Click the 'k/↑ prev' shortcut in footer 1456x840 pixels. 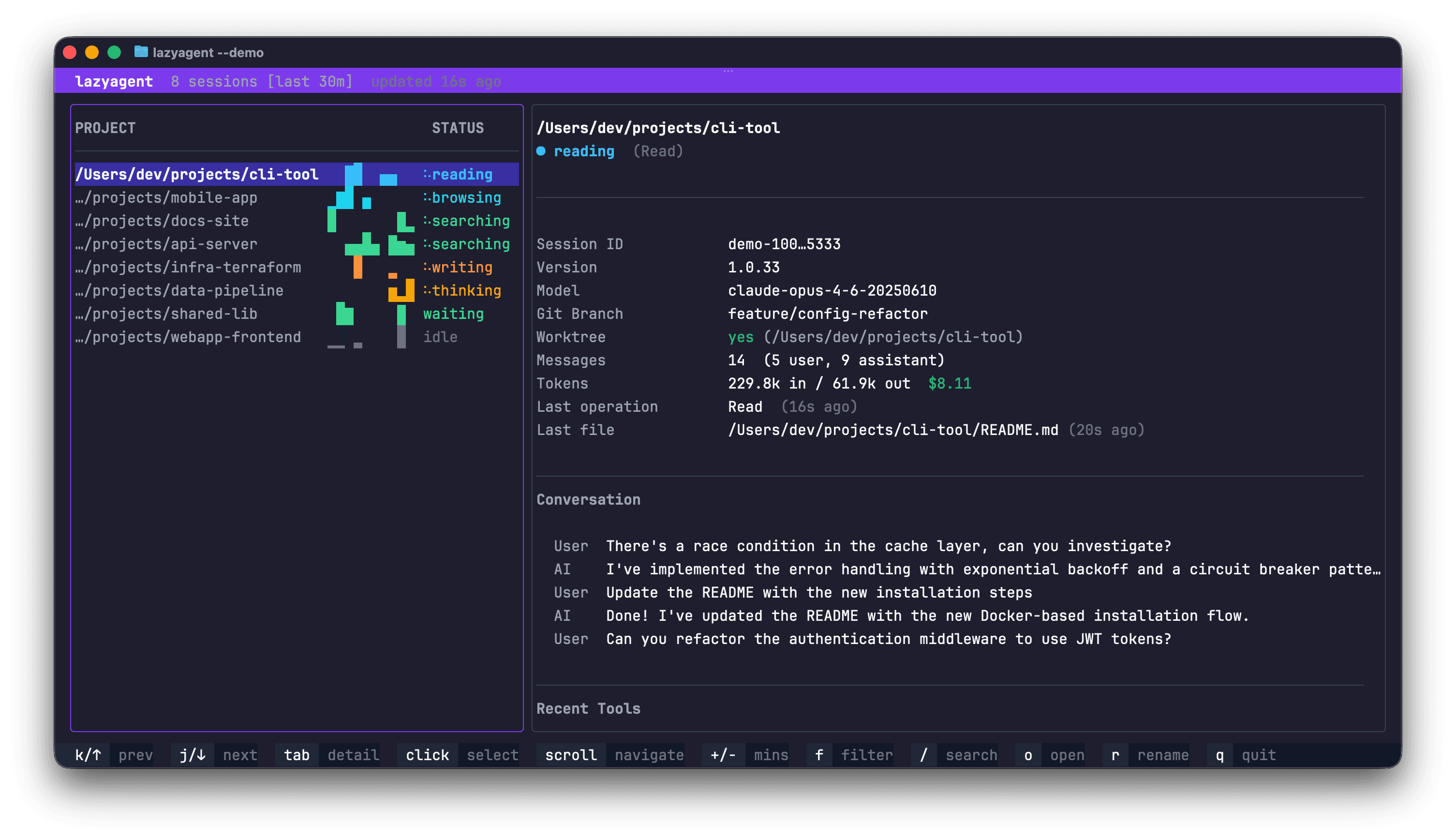coord(109,755)
